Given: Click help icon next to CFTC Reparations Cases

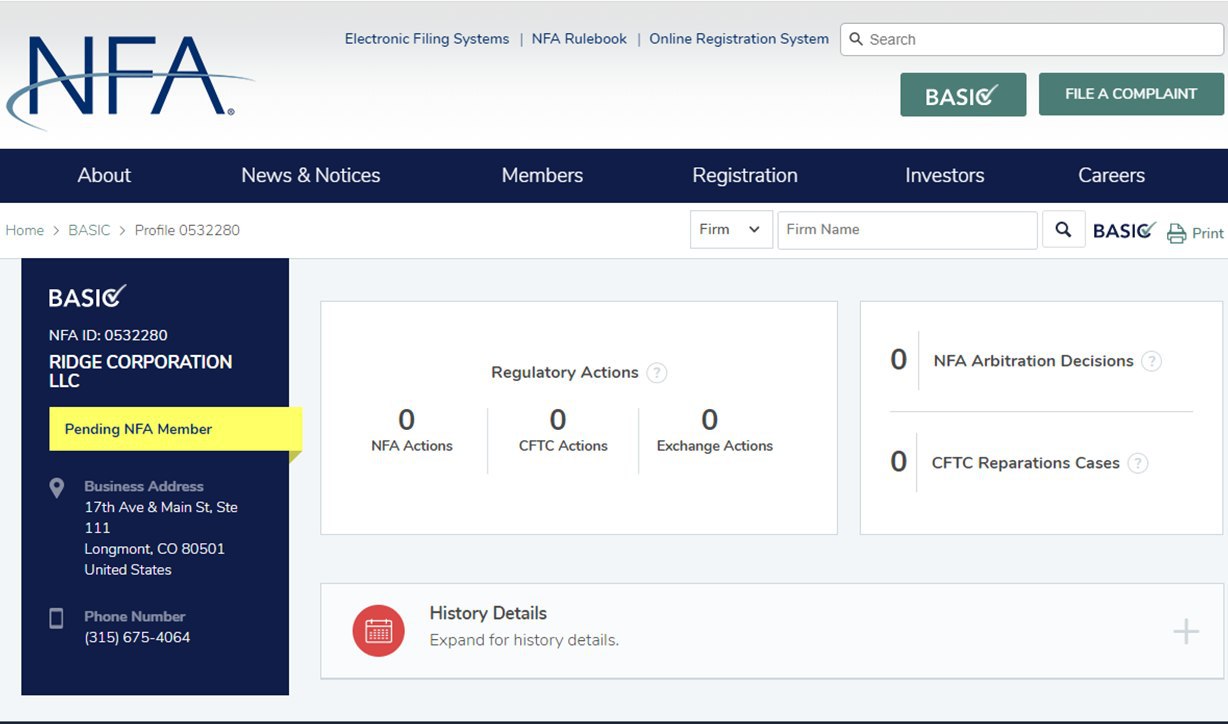Looking at the screenshot, I should click(1137, 463).
